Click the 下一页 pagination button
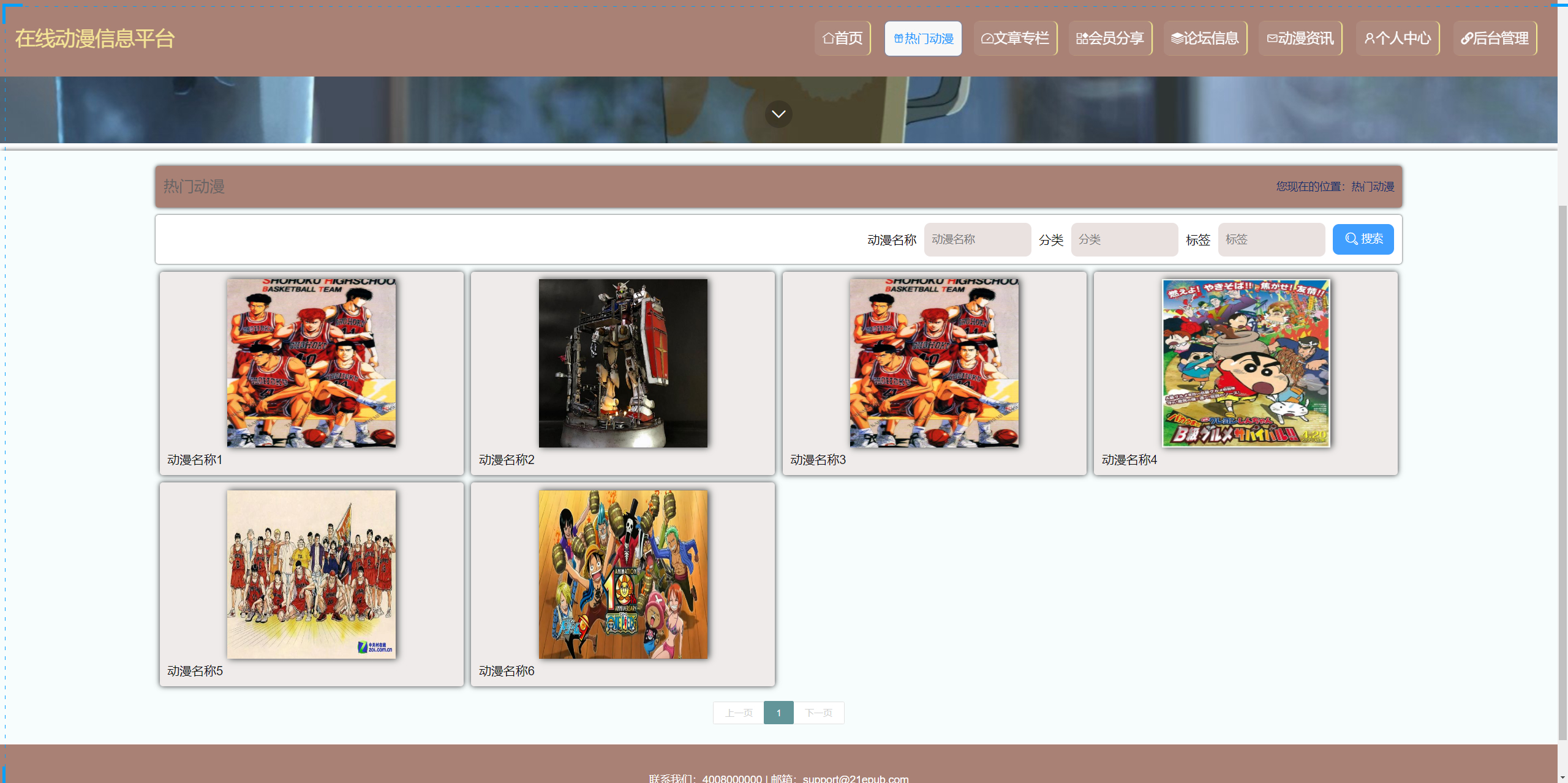This screenshot has height=783, width=1568. (819, 713)
